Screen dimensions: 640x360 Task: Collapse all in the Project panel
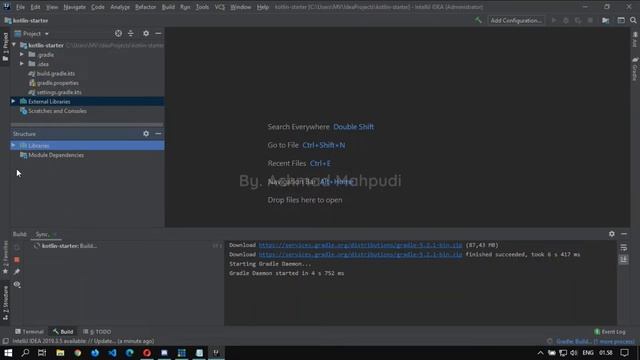(131, 33)
